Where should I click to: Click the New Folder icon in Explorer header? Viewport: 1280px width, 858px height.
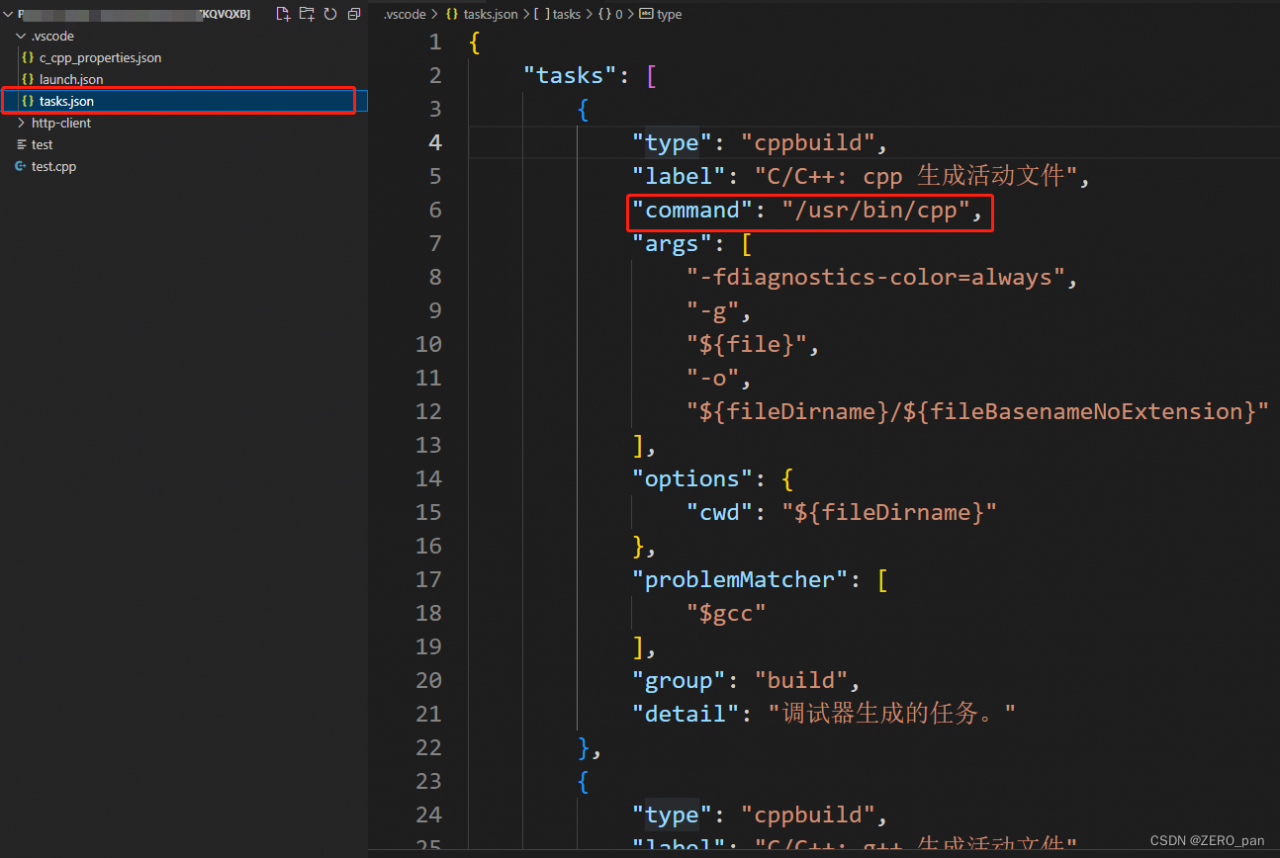[x=307, y=14]
